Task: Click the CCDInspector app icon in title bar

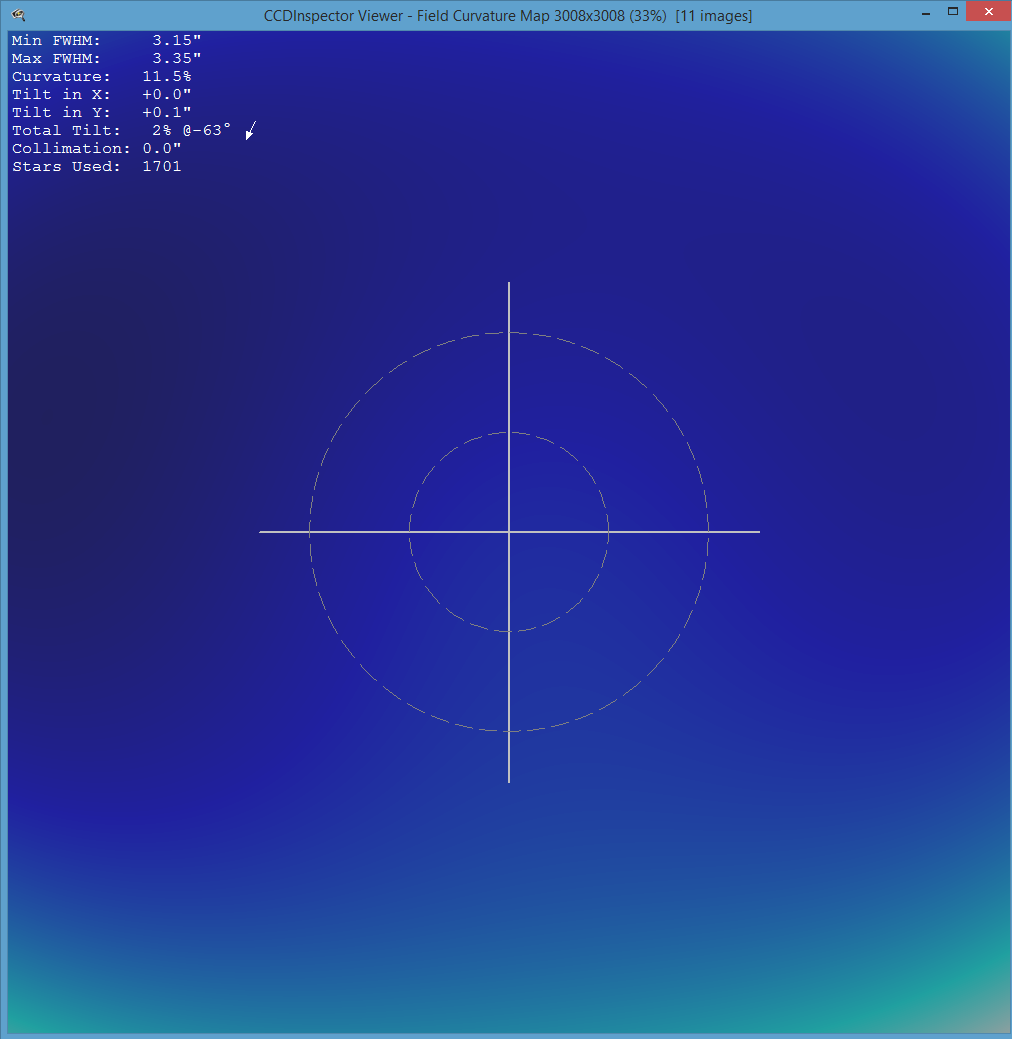Action: [19, 15]
